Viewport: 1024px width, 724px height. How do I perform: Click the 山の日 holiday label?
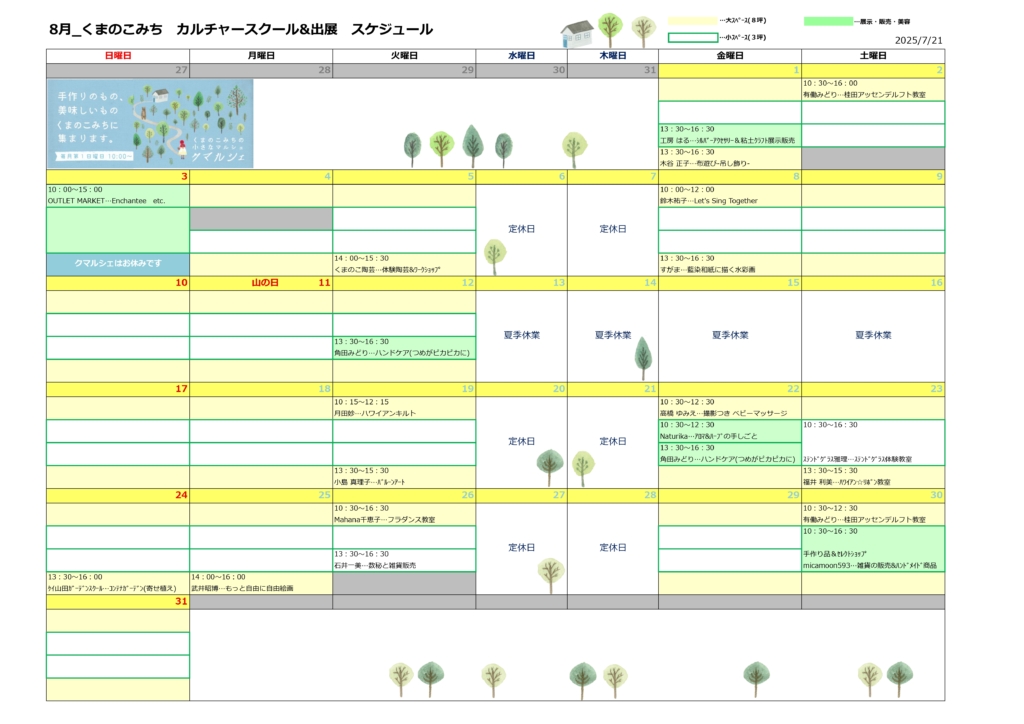click(265, 283)
